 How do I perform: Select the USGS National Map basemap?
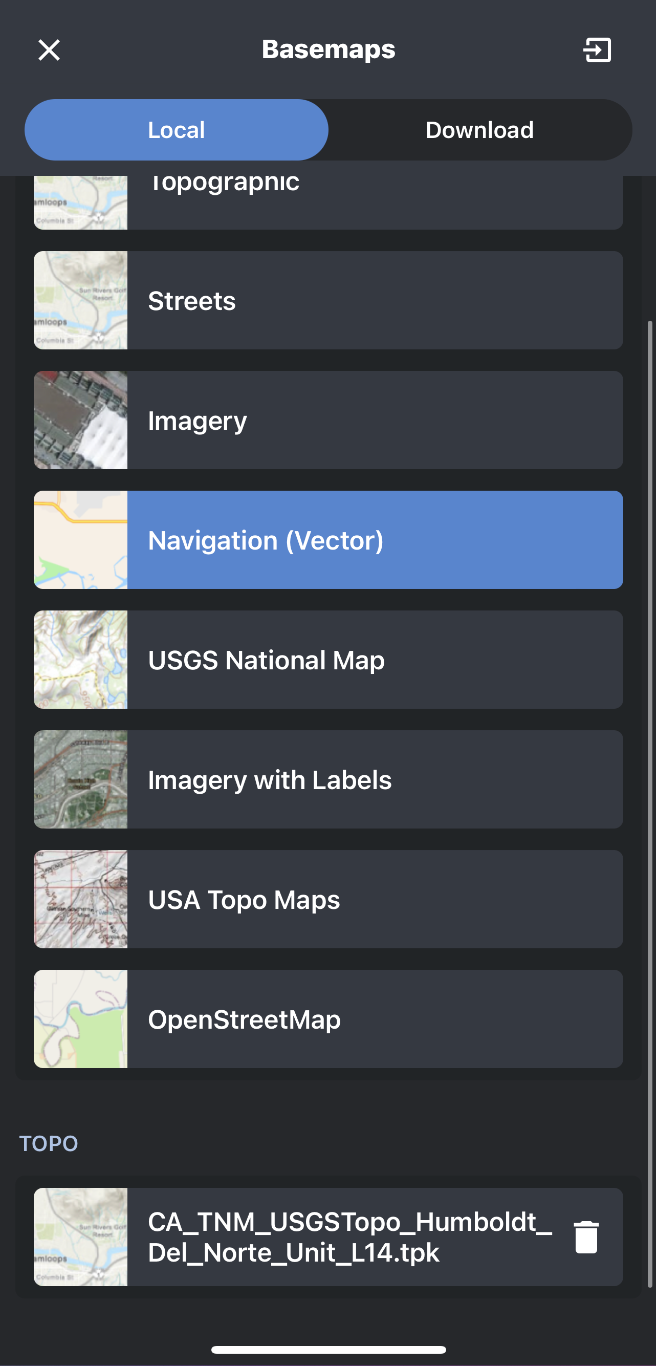tap(374, 661)
